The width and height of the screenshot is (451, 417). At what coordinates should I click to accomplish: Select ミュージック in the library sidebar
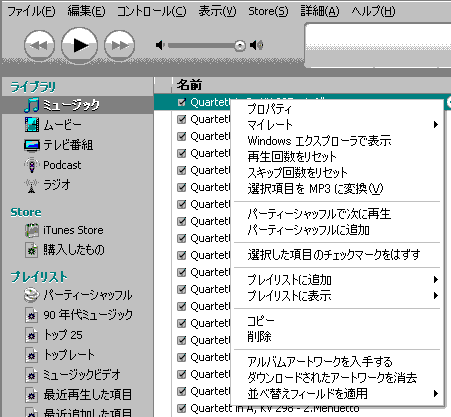77,105
